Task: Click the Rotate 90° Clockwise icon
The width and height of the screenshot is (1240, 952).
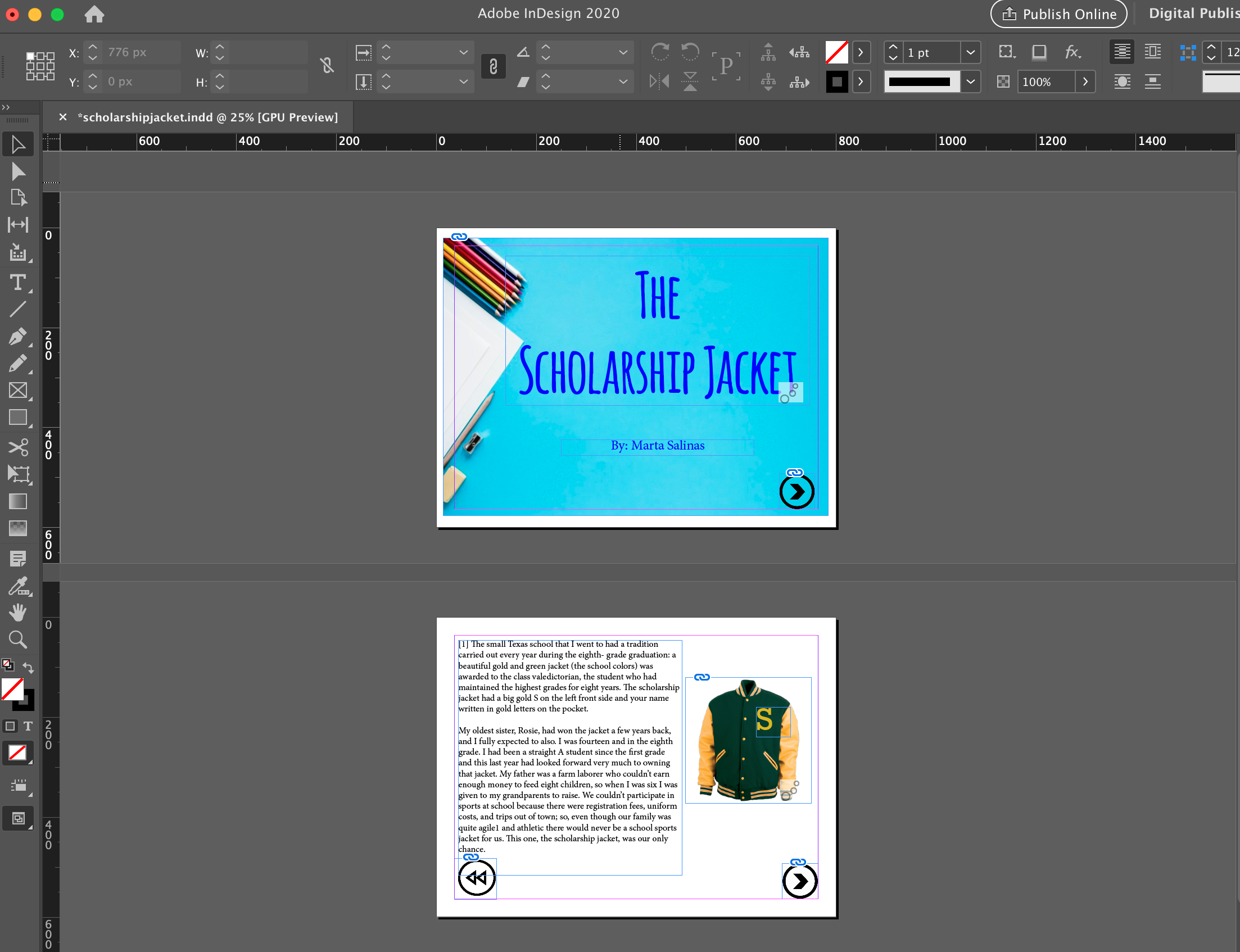Action: (660, 52)
